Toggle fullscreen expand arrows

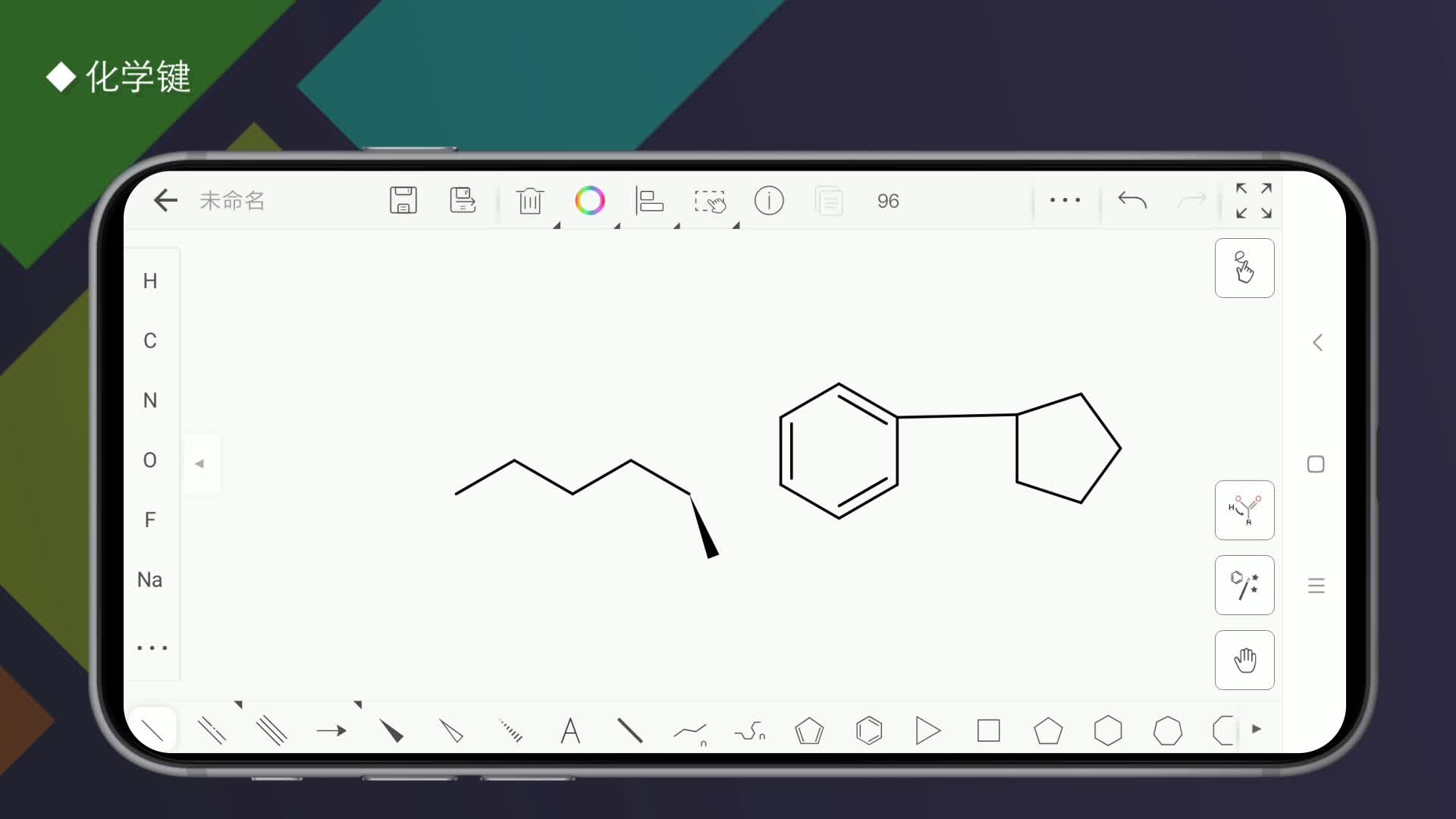coord(1254,201)
